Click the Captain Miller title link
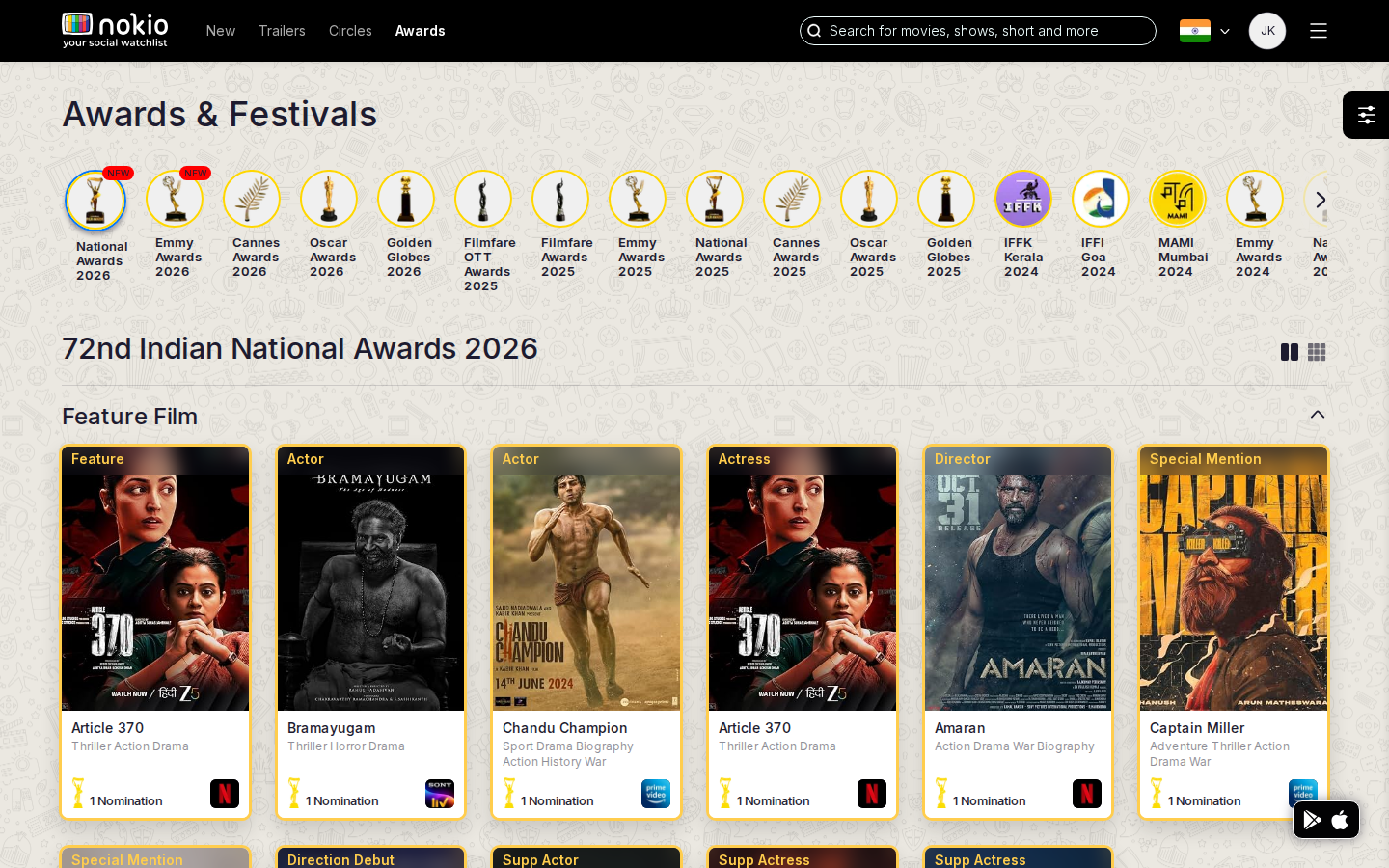Viewport: 1389px width, 868px height. click(1197, 728)
